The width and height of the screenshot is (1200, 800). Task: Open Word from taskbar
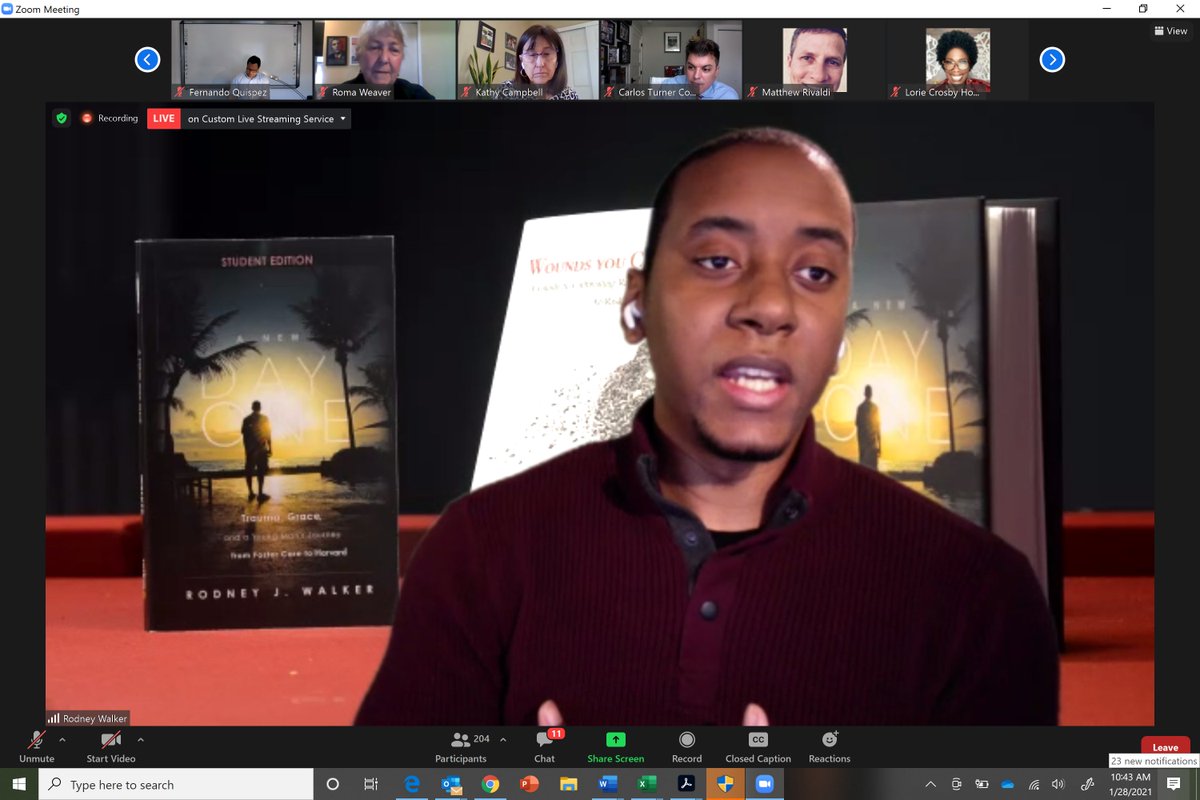click(x=607, y=784)
